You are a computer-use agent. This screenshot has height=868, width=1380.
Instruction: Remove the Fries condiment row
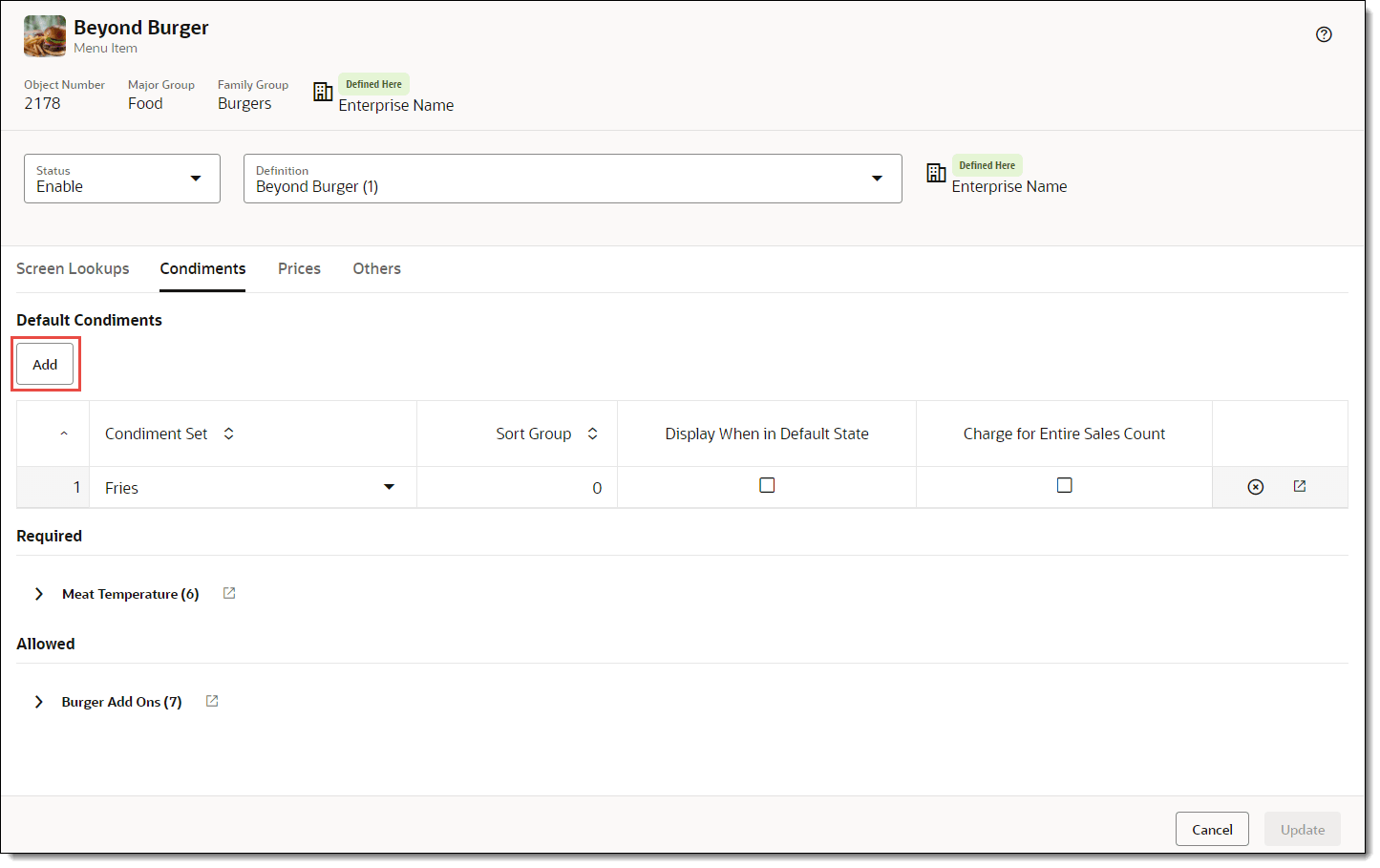click(x=1256, y=487)
